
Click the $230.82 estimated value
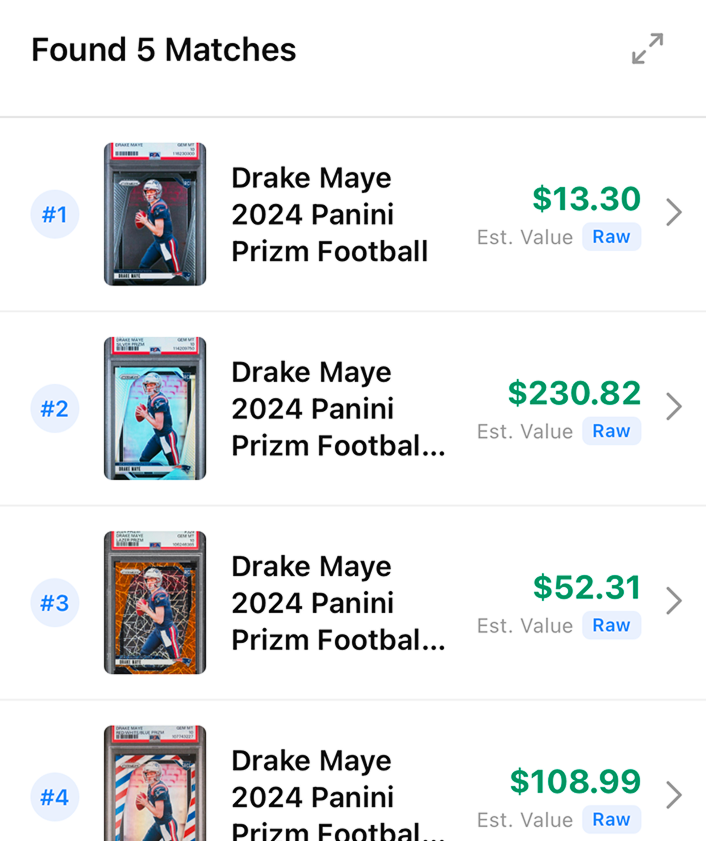(574, 393)
